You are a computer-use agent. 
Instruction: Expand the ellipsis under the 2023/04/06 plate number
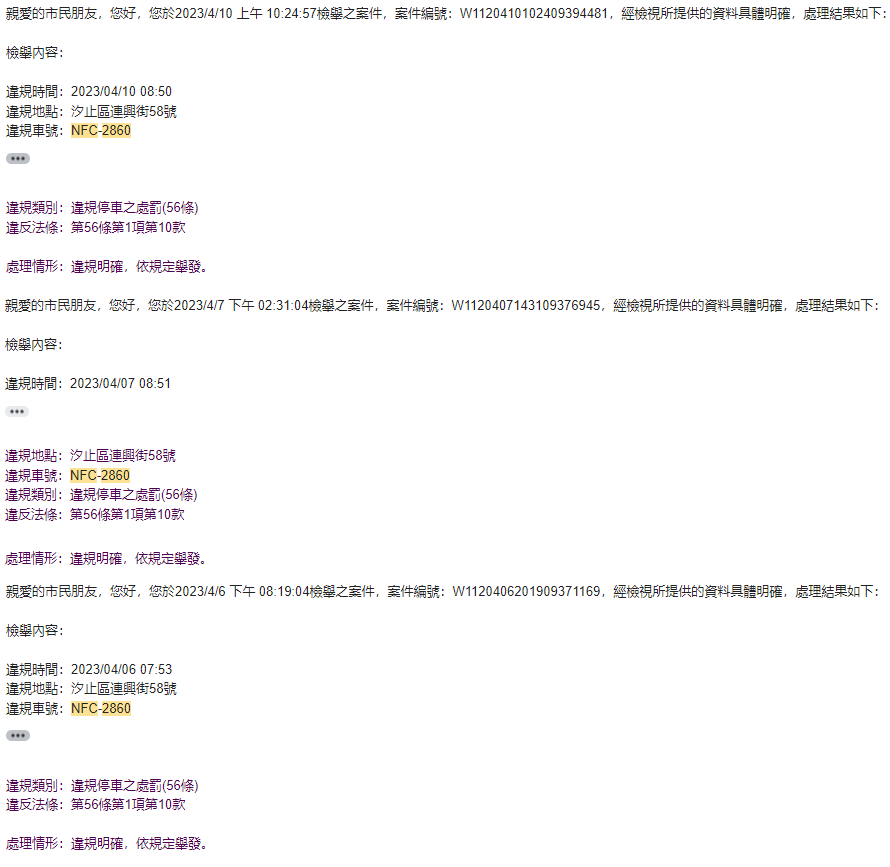(18, 736)
